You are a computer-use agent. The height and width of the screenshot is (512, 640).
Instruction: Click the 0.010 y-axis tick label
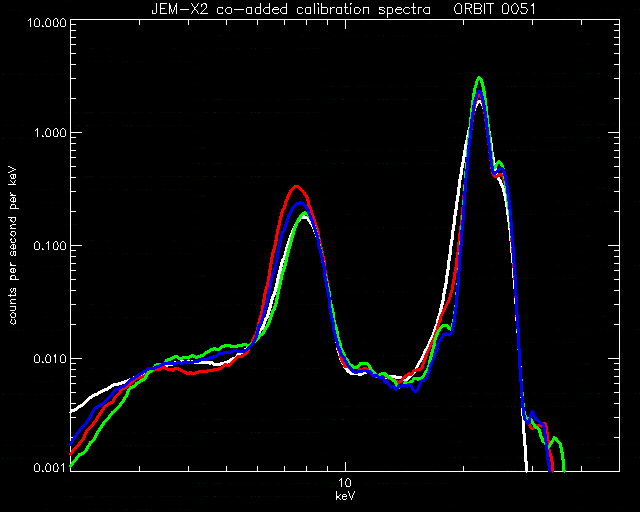click(50, 358)
